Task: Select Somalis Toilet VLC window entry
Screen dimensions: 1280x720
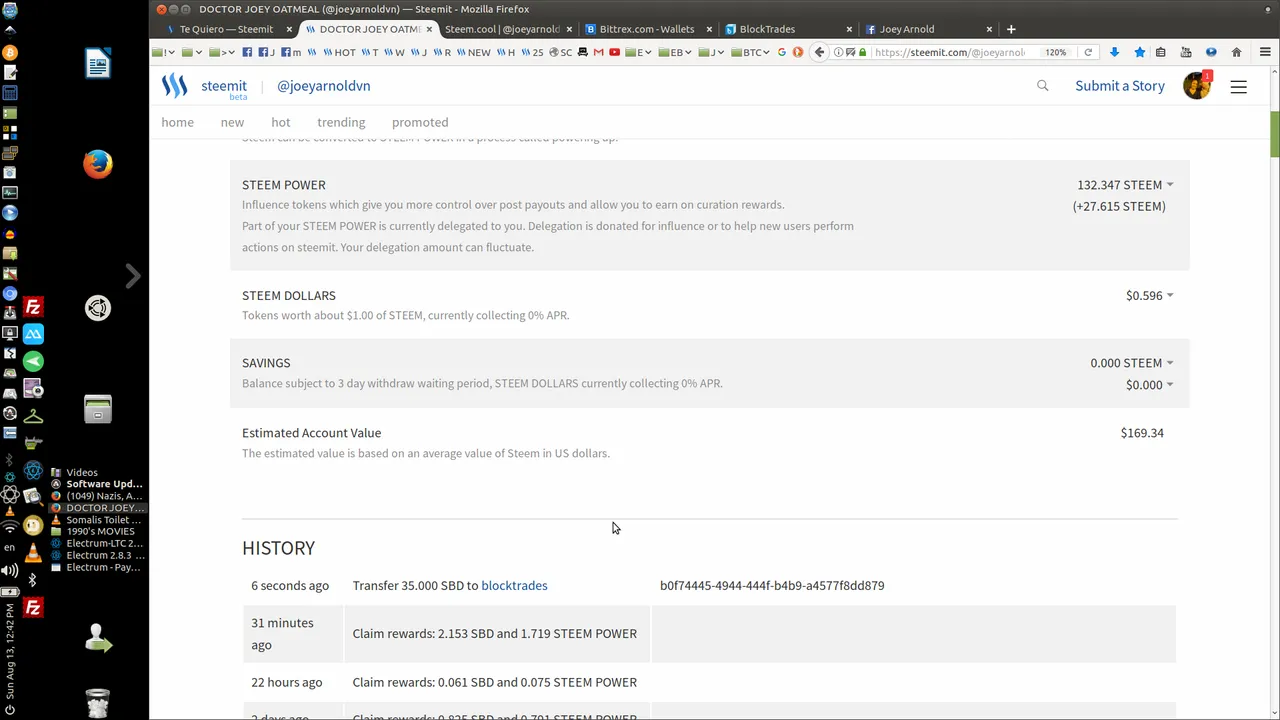Action: 96,520
